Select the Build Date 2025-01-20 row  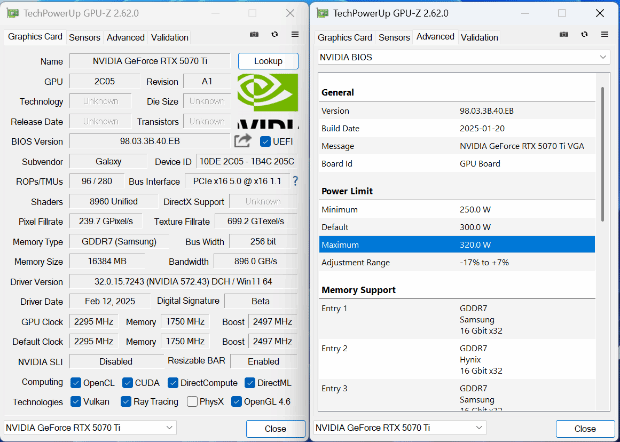tap(457, 128)
